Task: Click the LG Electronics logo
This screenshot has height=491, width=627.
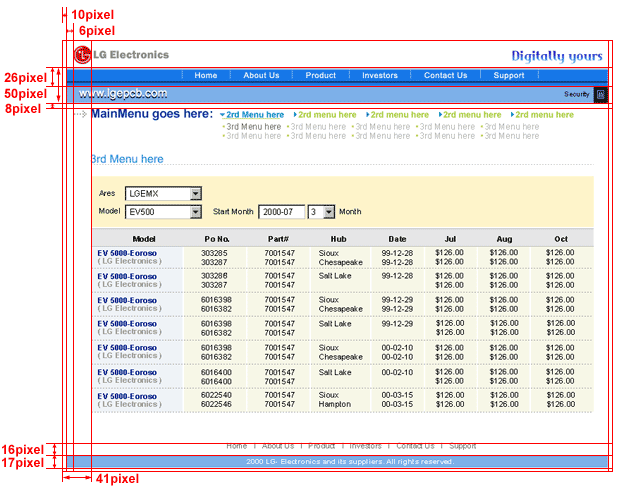Action: pos(121,55)
